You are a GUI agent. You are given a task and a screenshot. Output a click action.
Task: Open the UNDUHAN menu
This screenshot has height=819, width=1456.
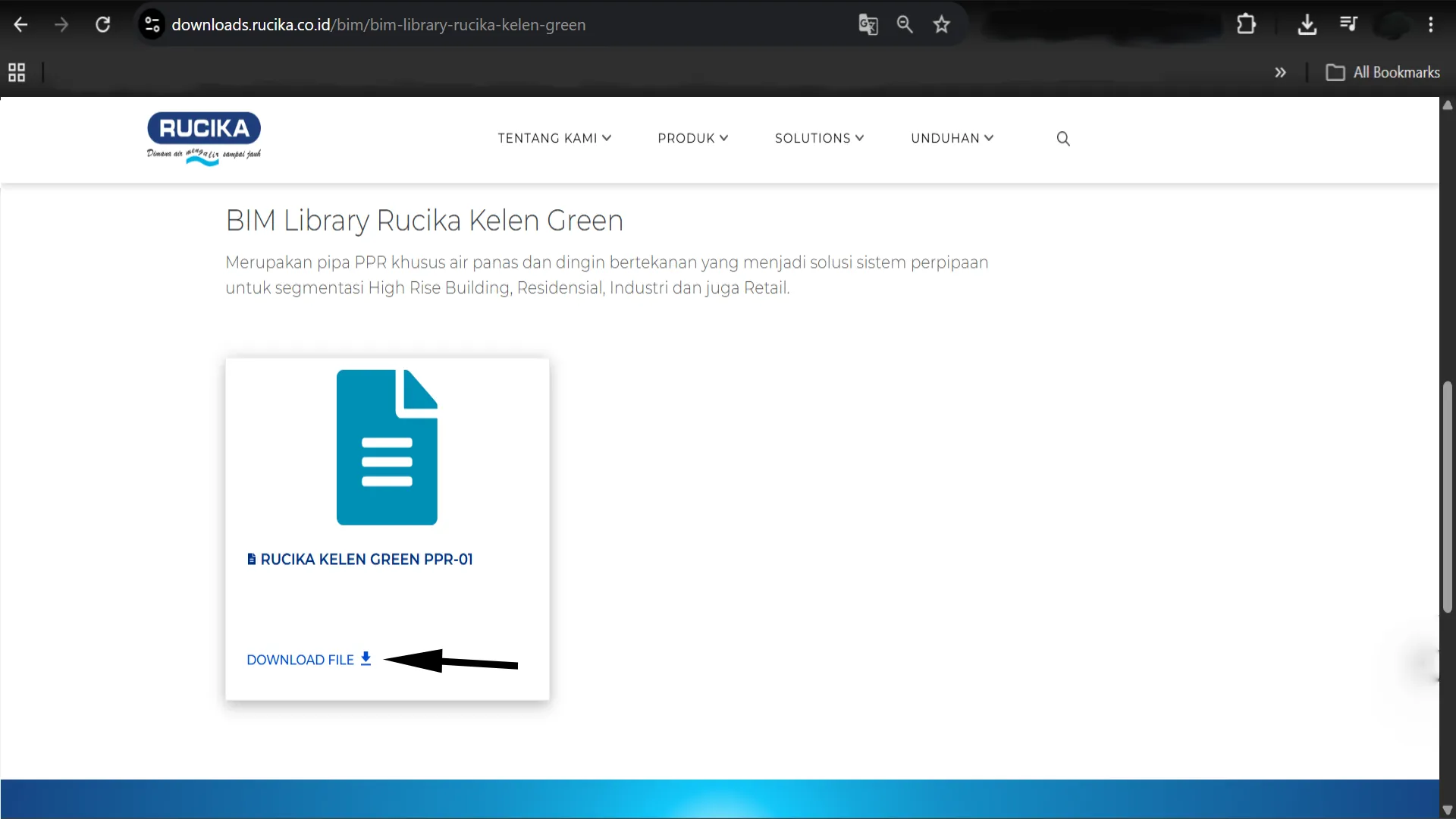(952, 138)
